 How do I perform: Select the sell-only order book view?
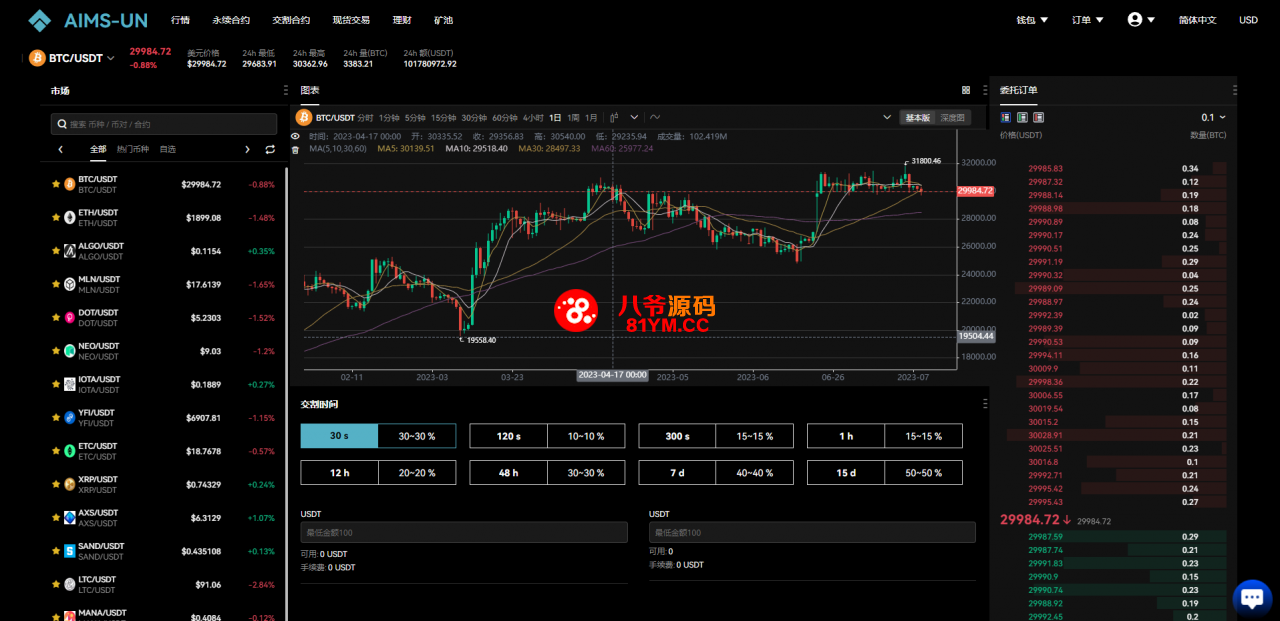1038,117
